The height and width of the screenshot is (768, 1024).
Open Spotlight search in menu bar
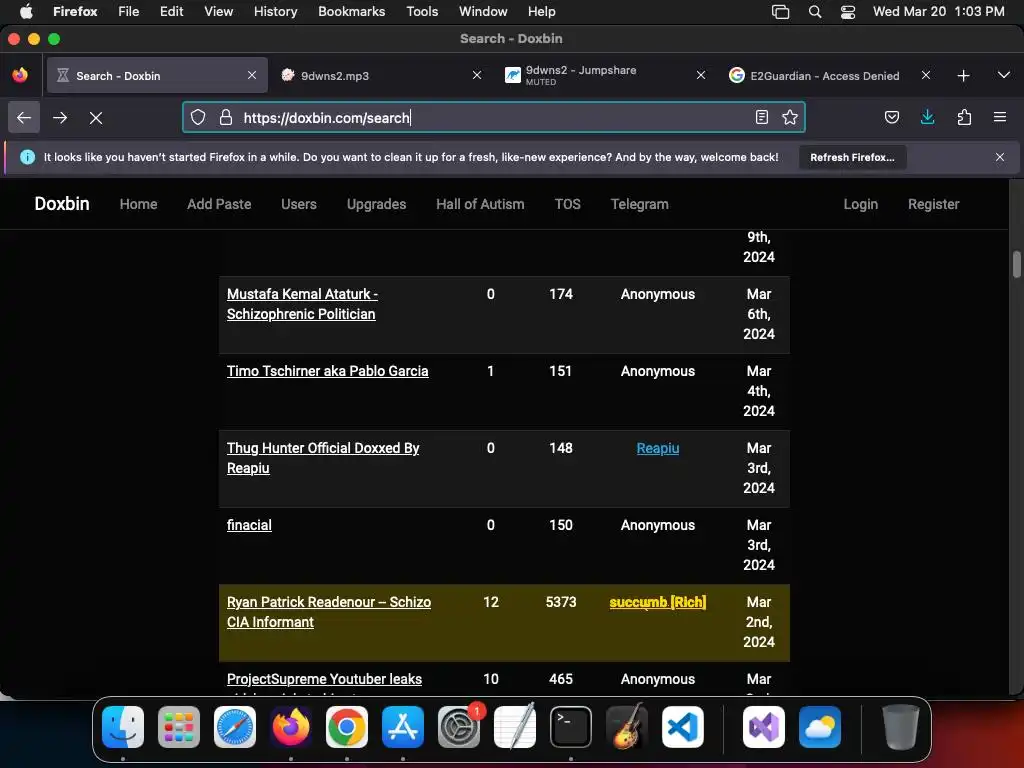click(815, 12)
